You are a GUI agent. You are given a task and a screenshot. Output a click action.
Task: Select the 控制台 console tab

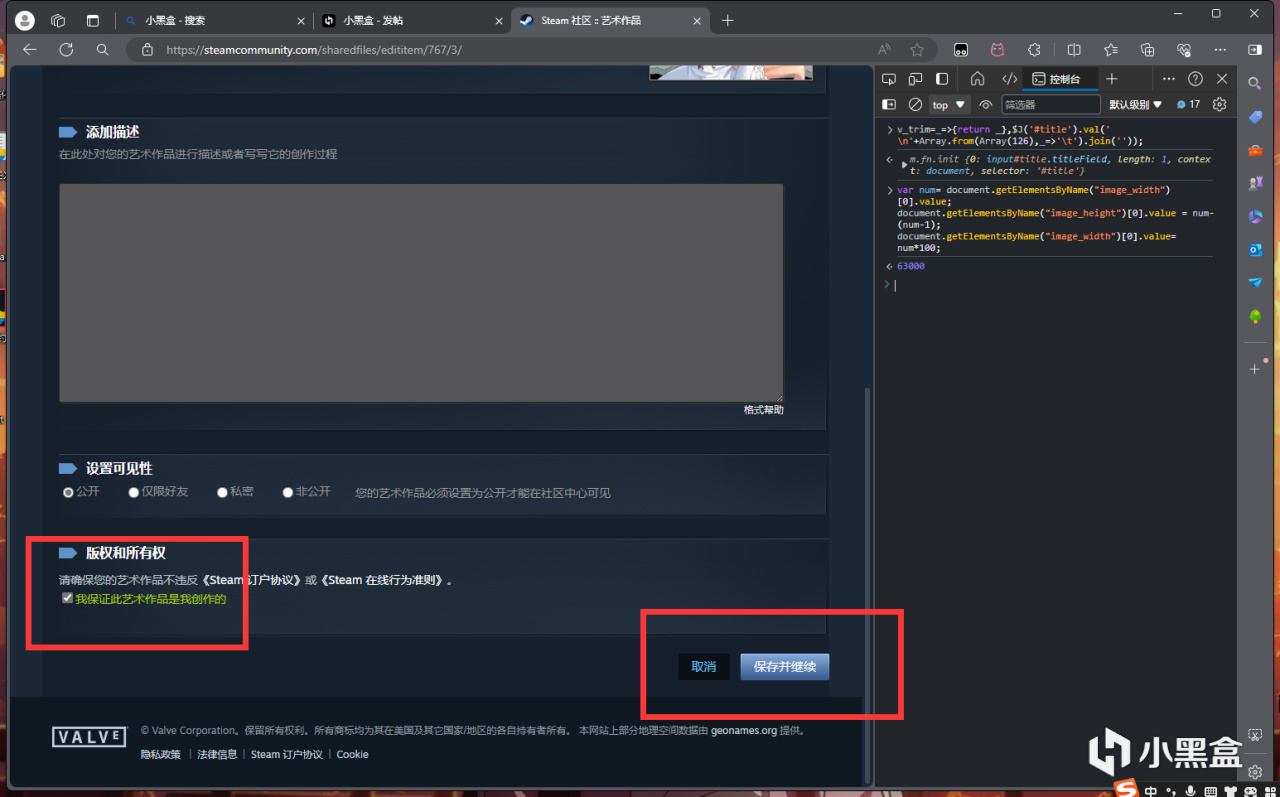(x=1063, y=79)
